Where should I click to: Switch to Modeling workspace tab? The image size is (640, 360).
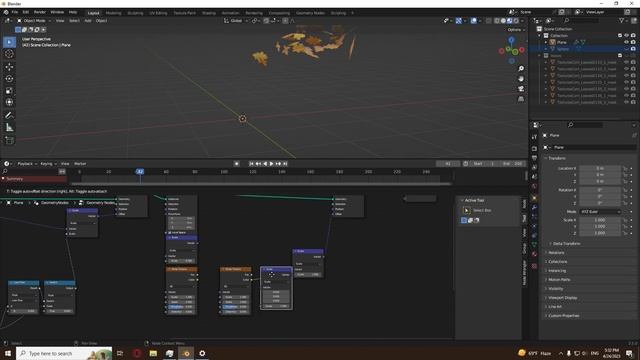tap(113, 13)
